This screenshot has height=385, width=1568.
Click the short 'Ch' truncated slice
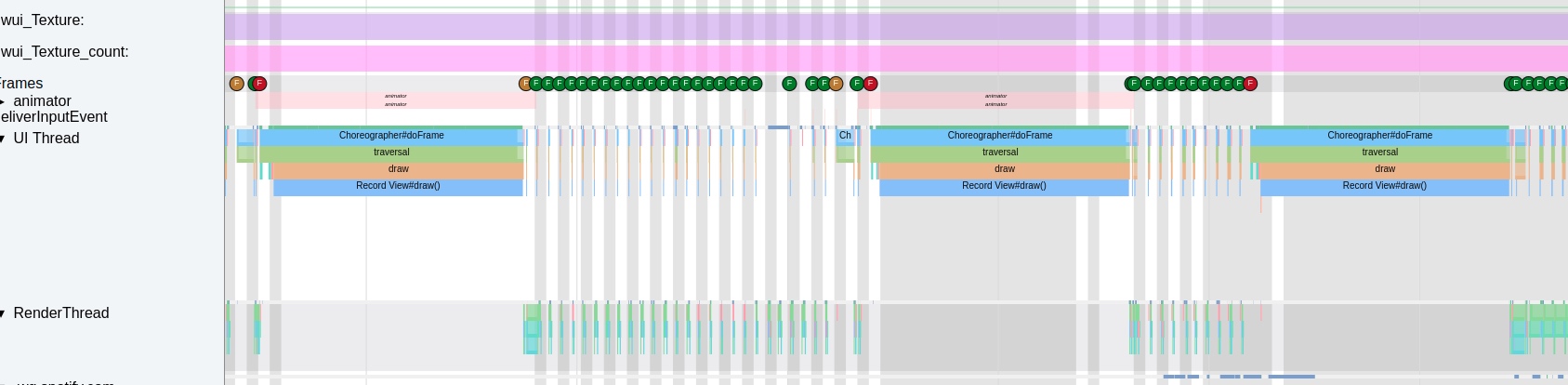845,136
